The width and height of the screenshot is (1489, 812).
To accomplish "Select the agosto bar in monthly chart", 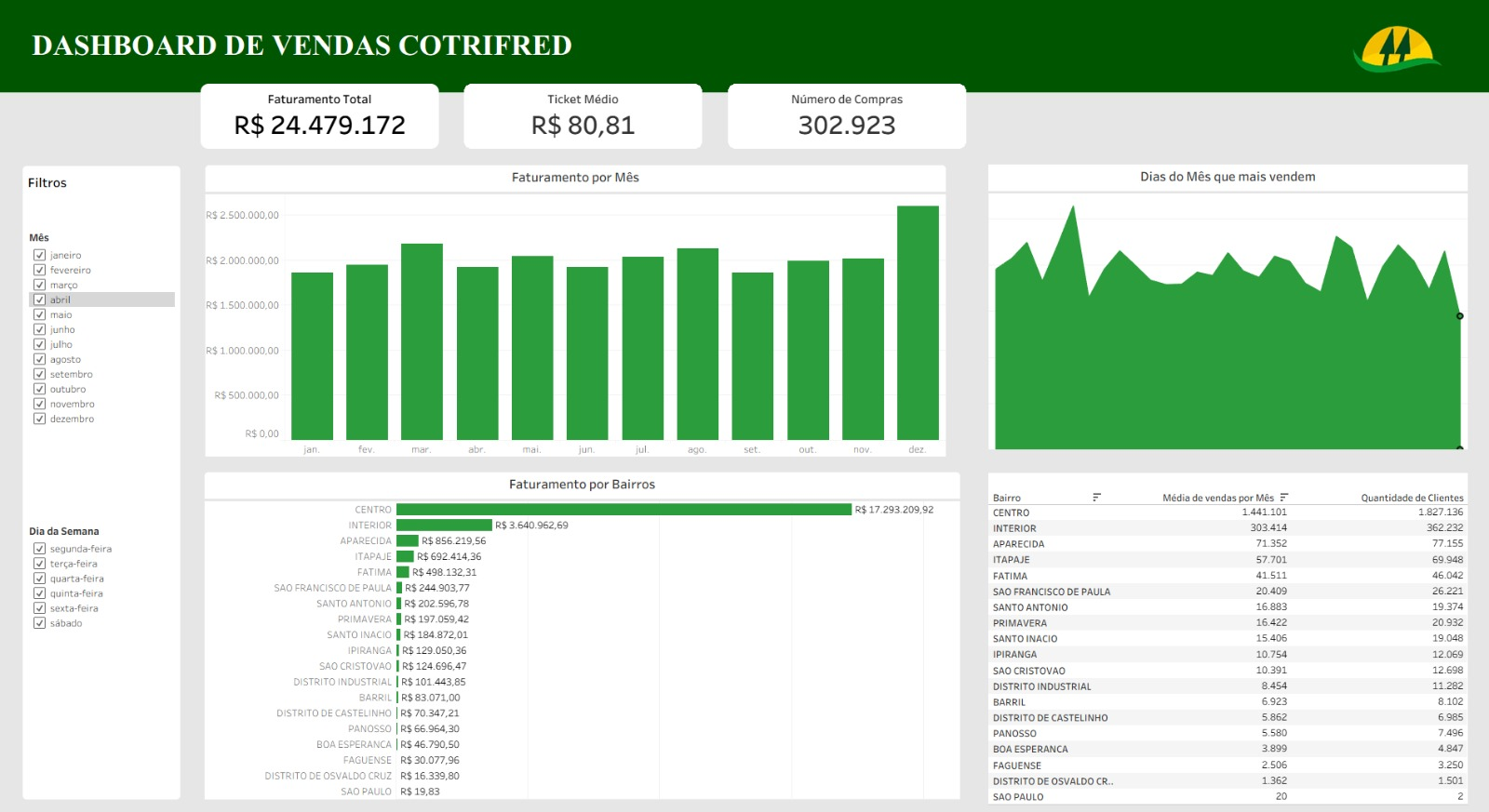I will 697,344.
